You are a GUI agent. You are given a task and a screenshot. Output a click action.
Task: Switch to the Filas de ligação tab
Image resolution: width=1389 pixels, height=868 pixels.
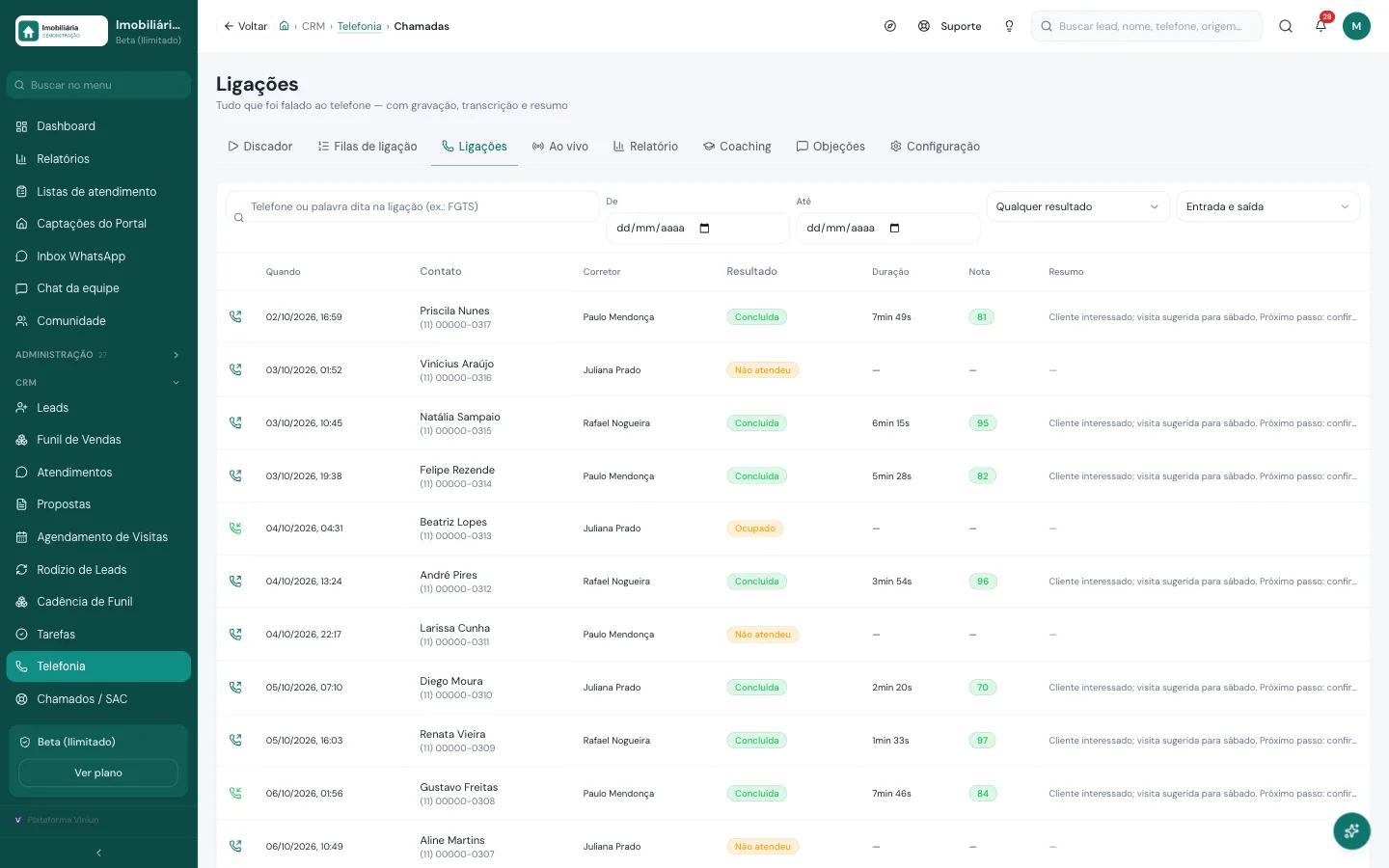[368, 147]
